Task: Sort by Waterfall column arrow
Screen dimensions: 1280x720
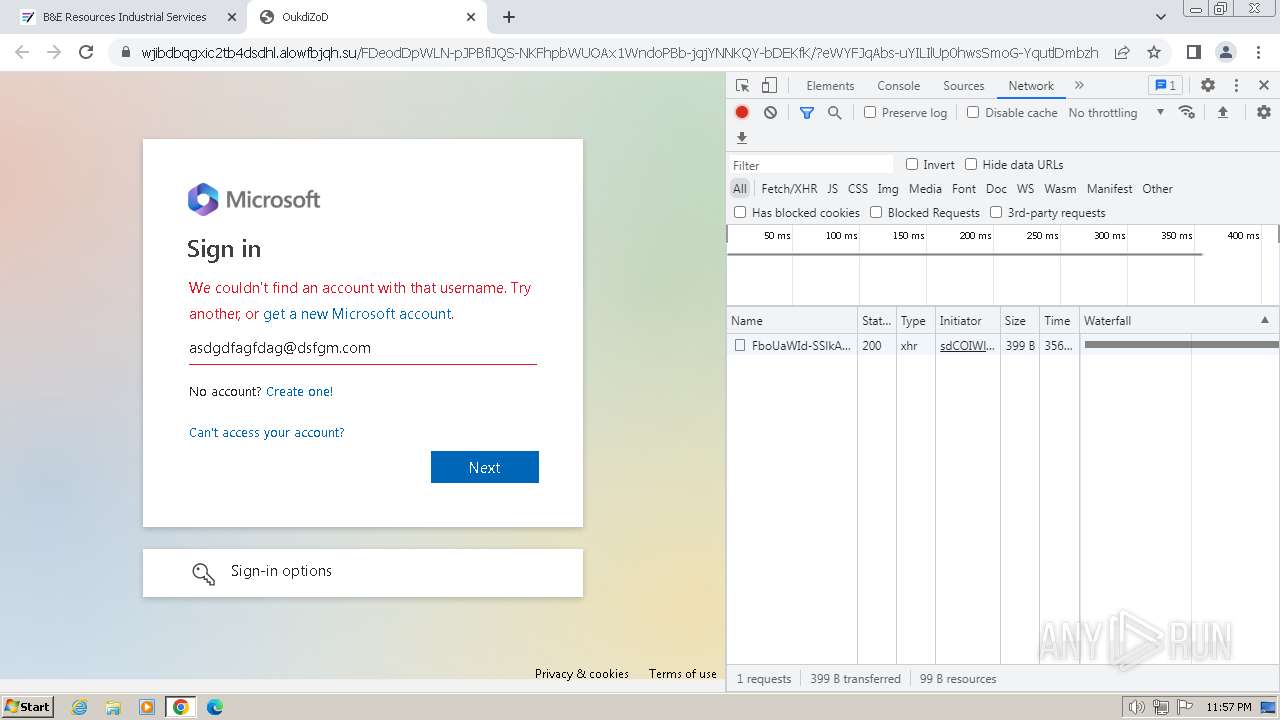Action: [1264, 320]
